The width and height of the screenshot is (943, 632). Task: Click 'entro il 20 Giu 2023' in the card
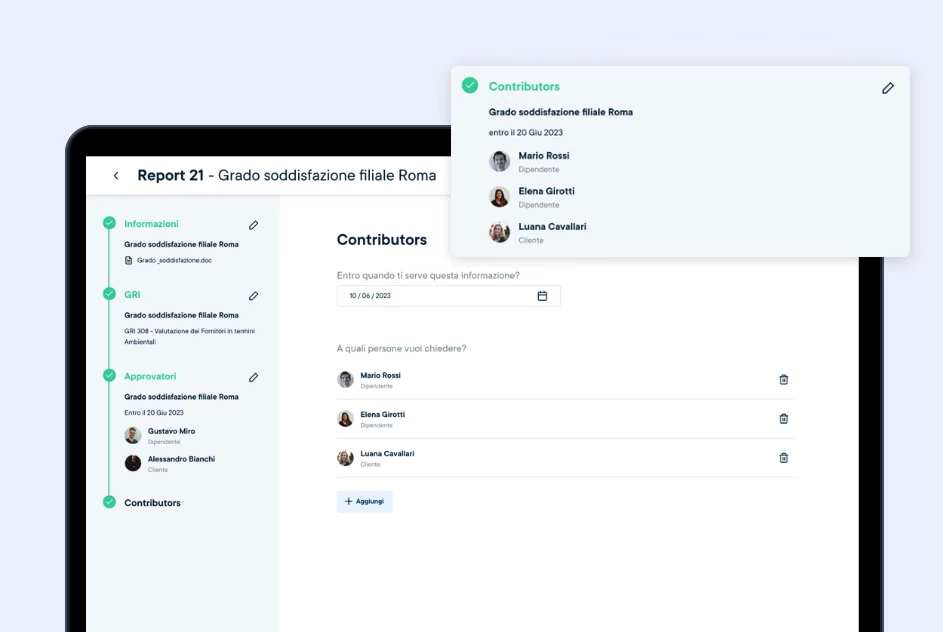pyautogui.click(x=526, y=132)
